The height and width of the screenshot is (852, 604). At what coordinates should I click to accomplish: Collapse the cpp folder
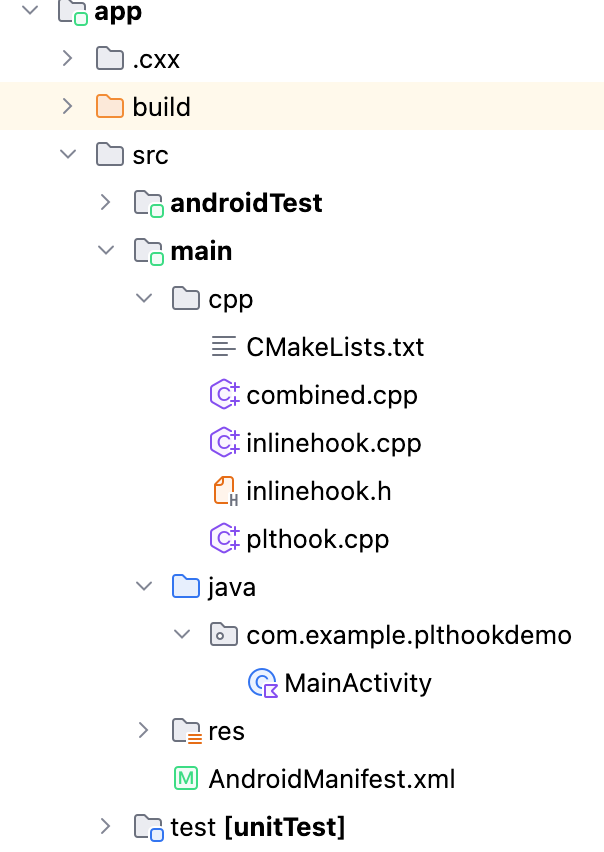(143, 299)
